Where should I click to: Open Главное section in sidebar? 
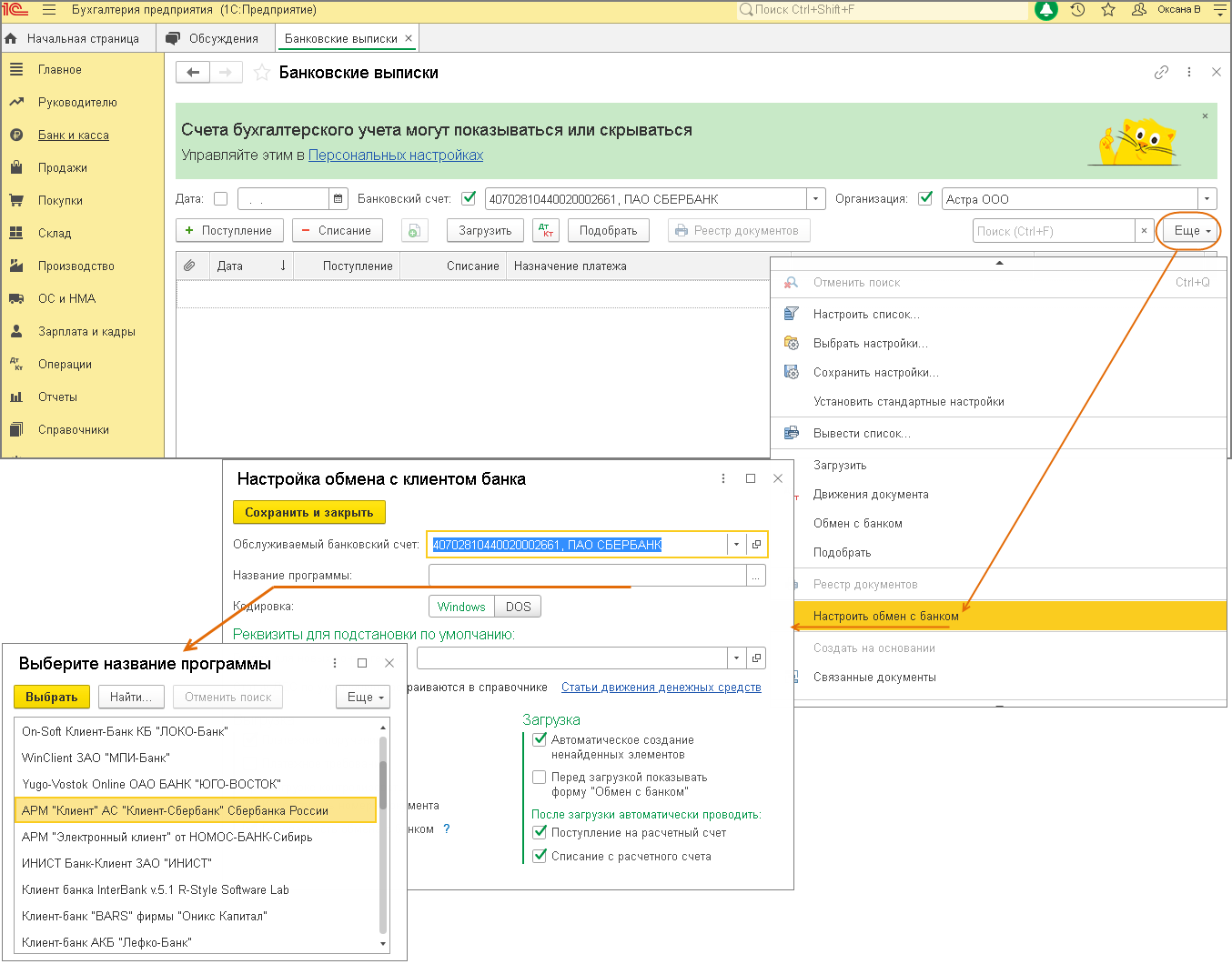[x=60, y=69]
